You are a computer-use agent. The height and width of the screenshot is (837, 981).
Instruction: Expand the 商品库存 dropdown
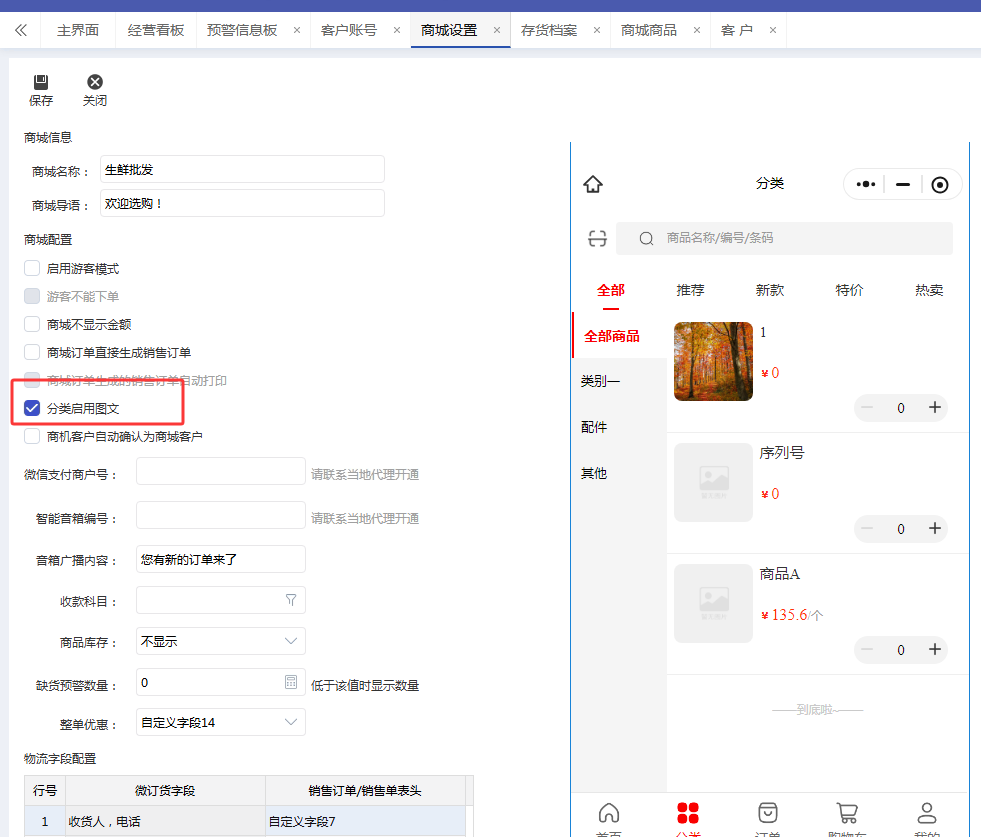[x=291, y=641]
